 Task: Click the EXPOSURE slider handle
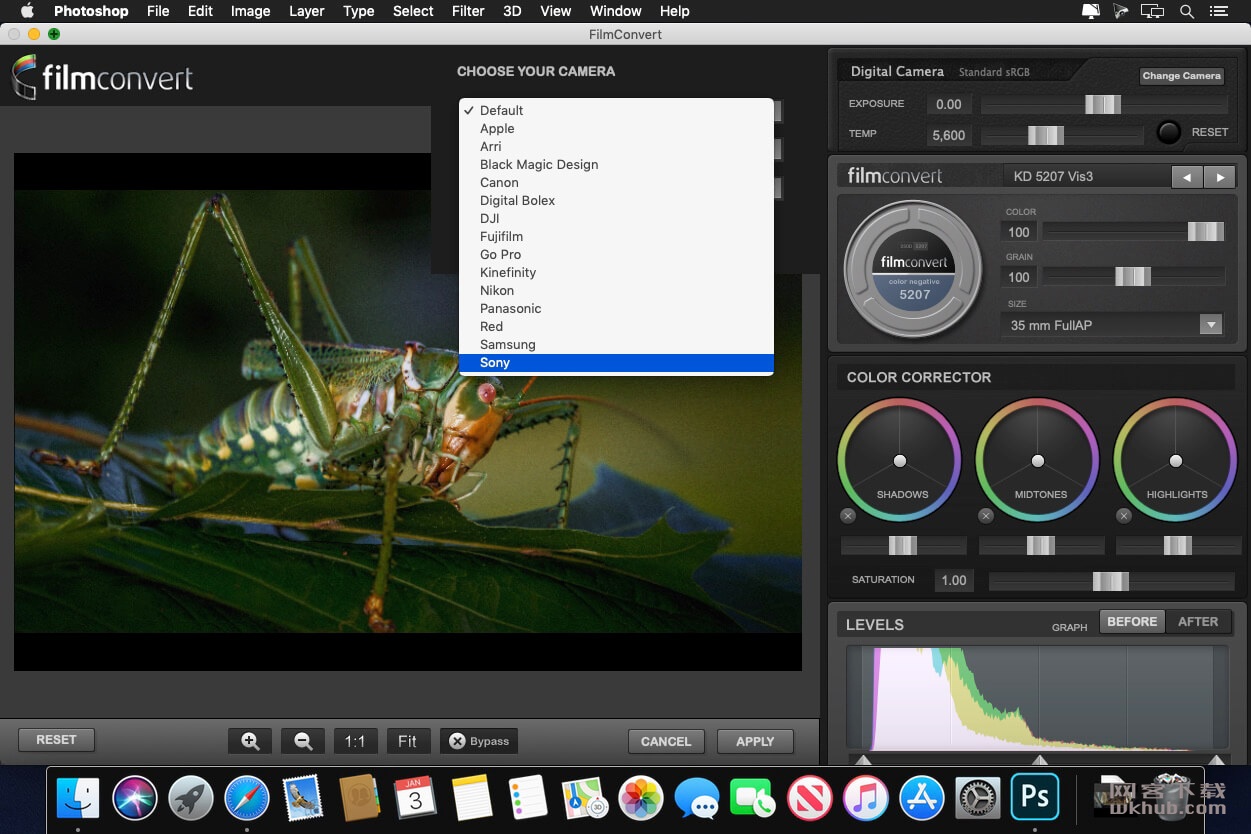tap(1103, 104)
